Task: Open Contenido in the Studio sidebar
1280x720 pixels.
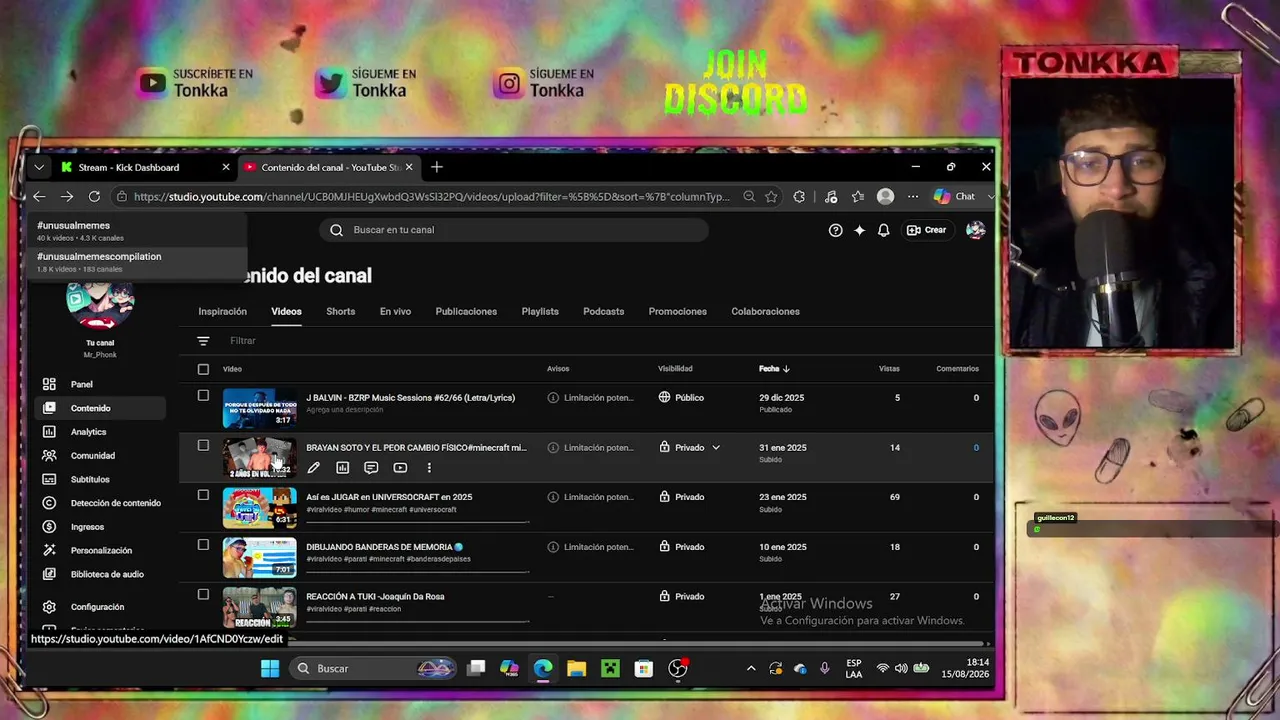Action: tap(100, 408)
